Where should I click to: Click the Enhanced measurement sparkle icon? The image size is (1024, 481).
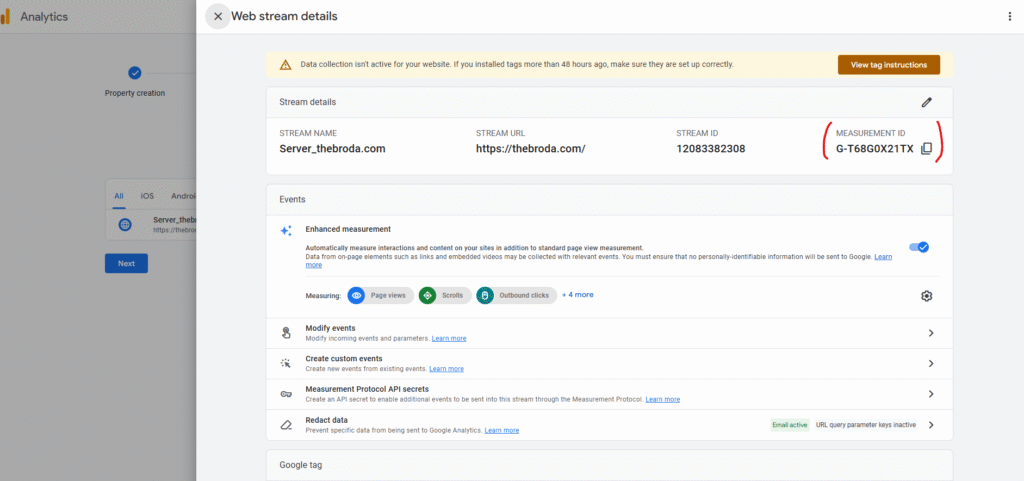tap(286, 231)
